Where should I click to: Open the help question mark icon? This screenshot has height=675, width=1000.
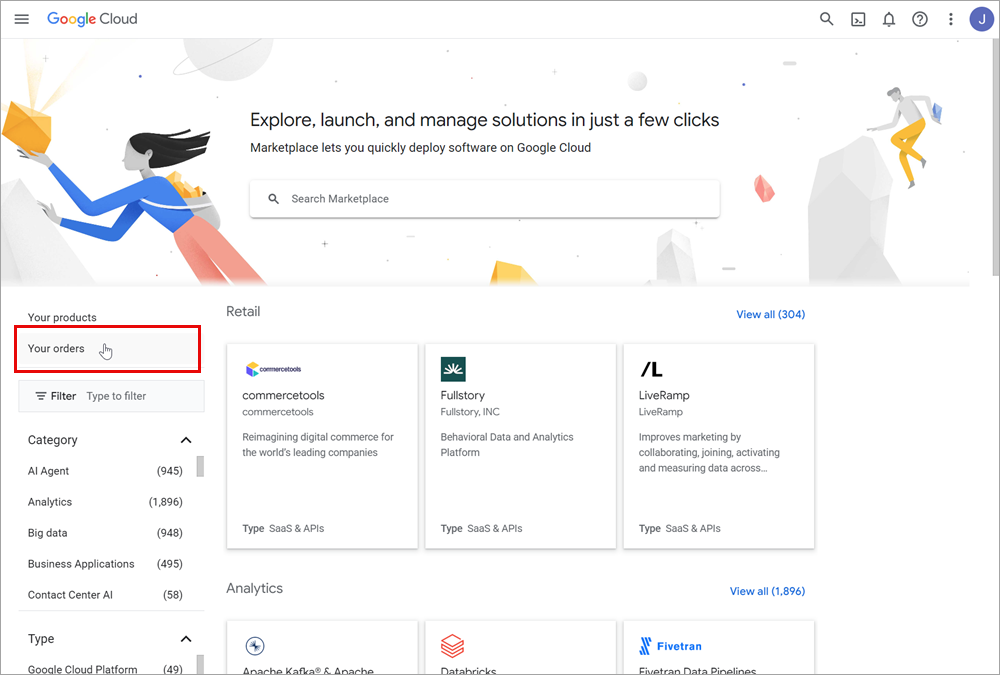[919, 19]
